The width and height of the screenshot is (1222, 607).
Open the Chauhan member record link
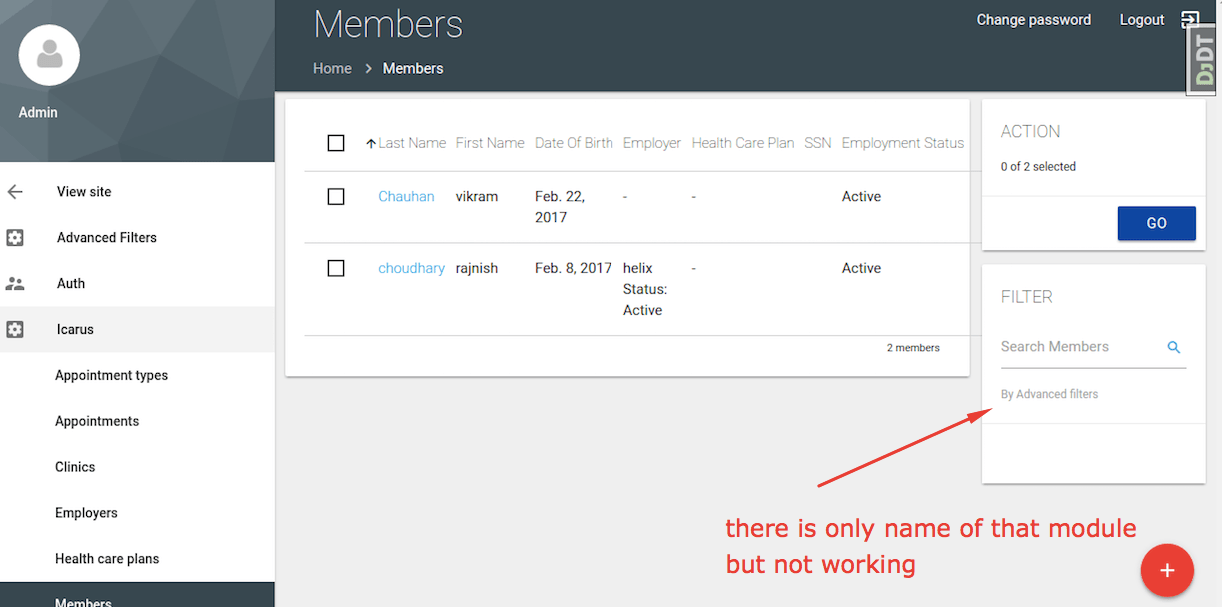tap(406, 196)
